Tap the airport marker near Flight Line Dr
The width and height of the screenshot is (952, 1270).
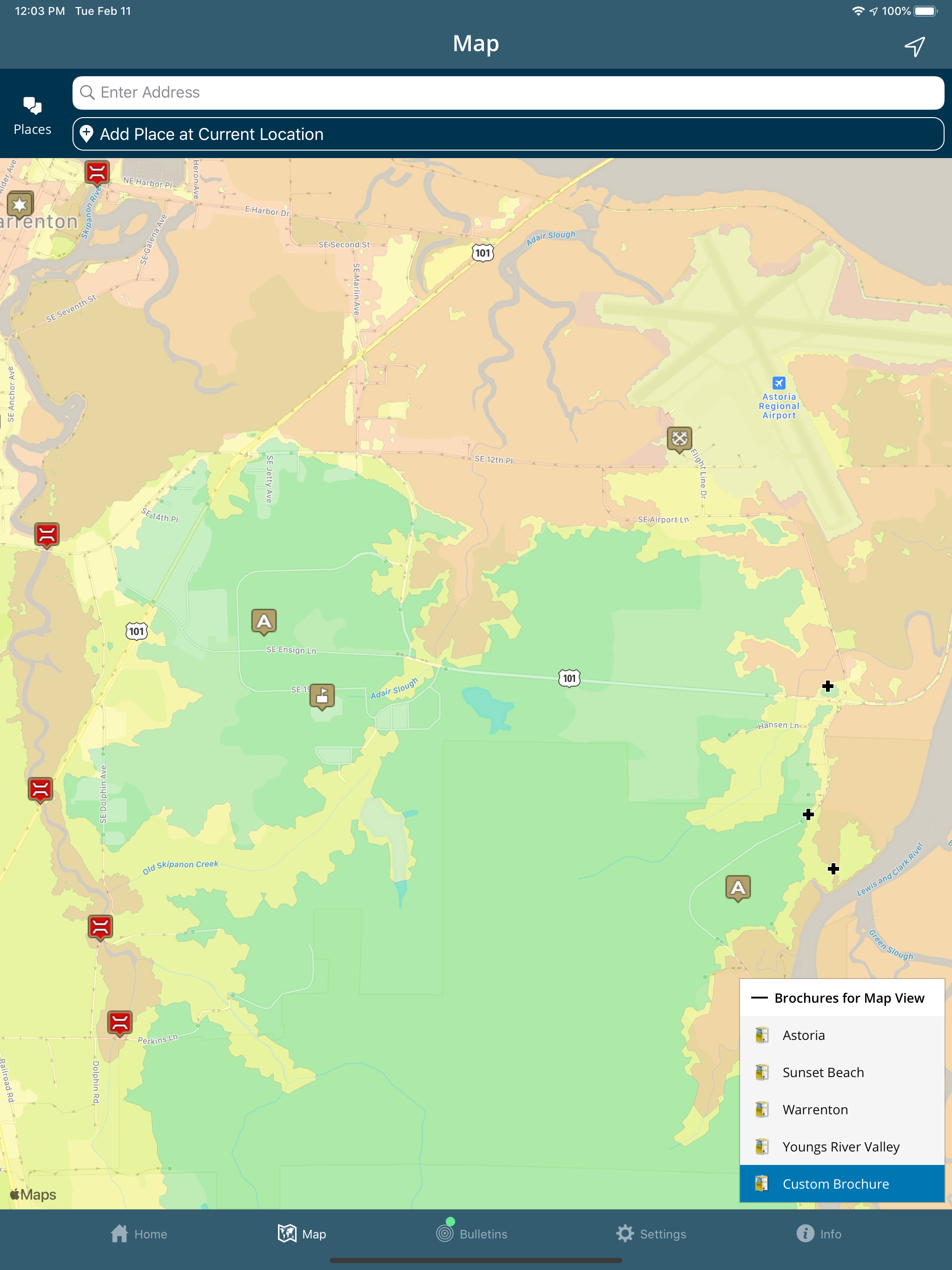tap(679, 439)
